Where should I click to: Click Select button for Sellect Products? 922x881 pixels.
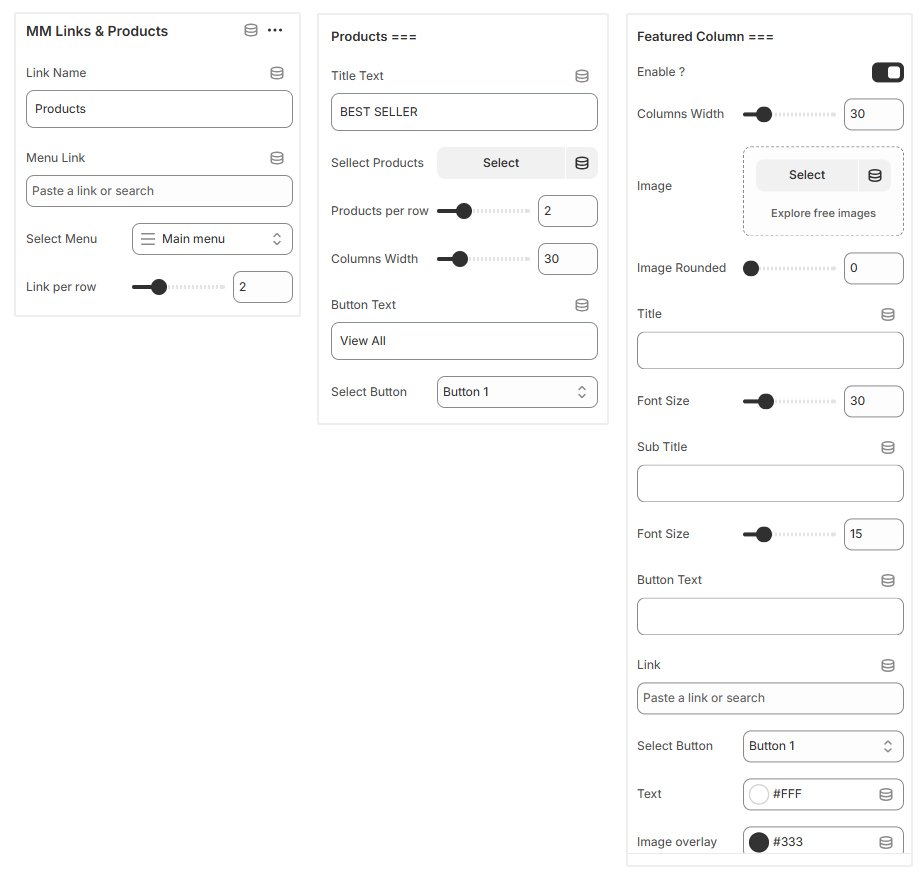(x=501, y=163)
